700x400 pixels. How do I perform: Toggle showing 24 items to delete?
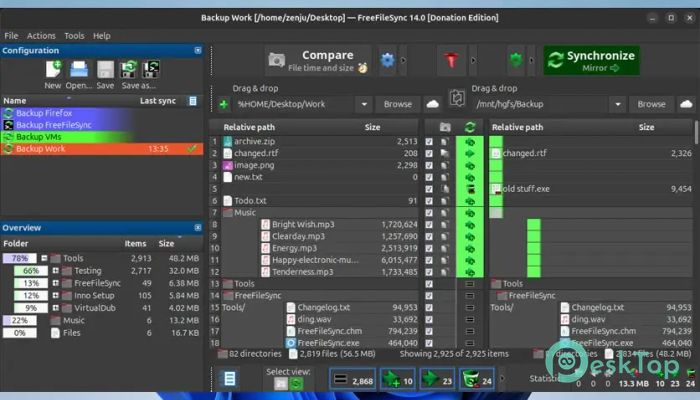(x=477, y=379)
